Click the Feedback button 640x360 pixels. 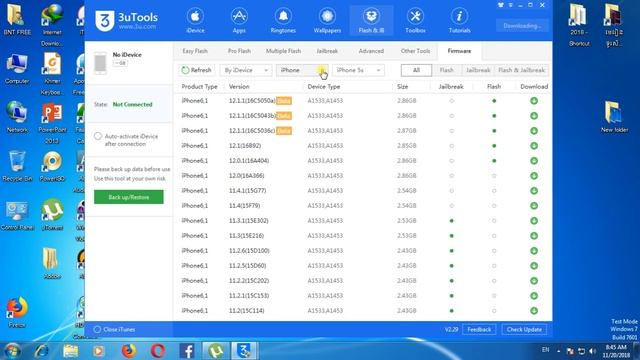(x=479, y=329)
